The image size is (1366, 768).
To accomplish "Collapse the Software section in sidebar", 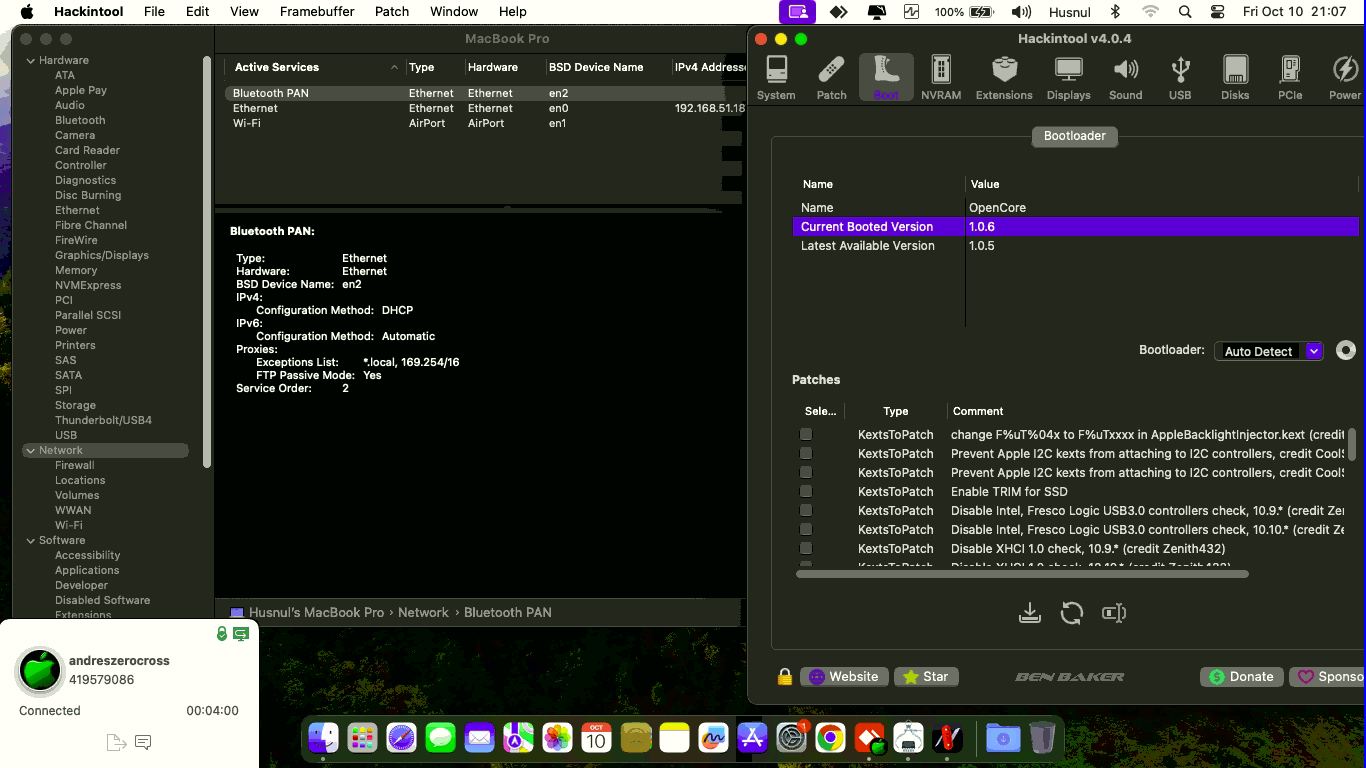I will point(30,540).
